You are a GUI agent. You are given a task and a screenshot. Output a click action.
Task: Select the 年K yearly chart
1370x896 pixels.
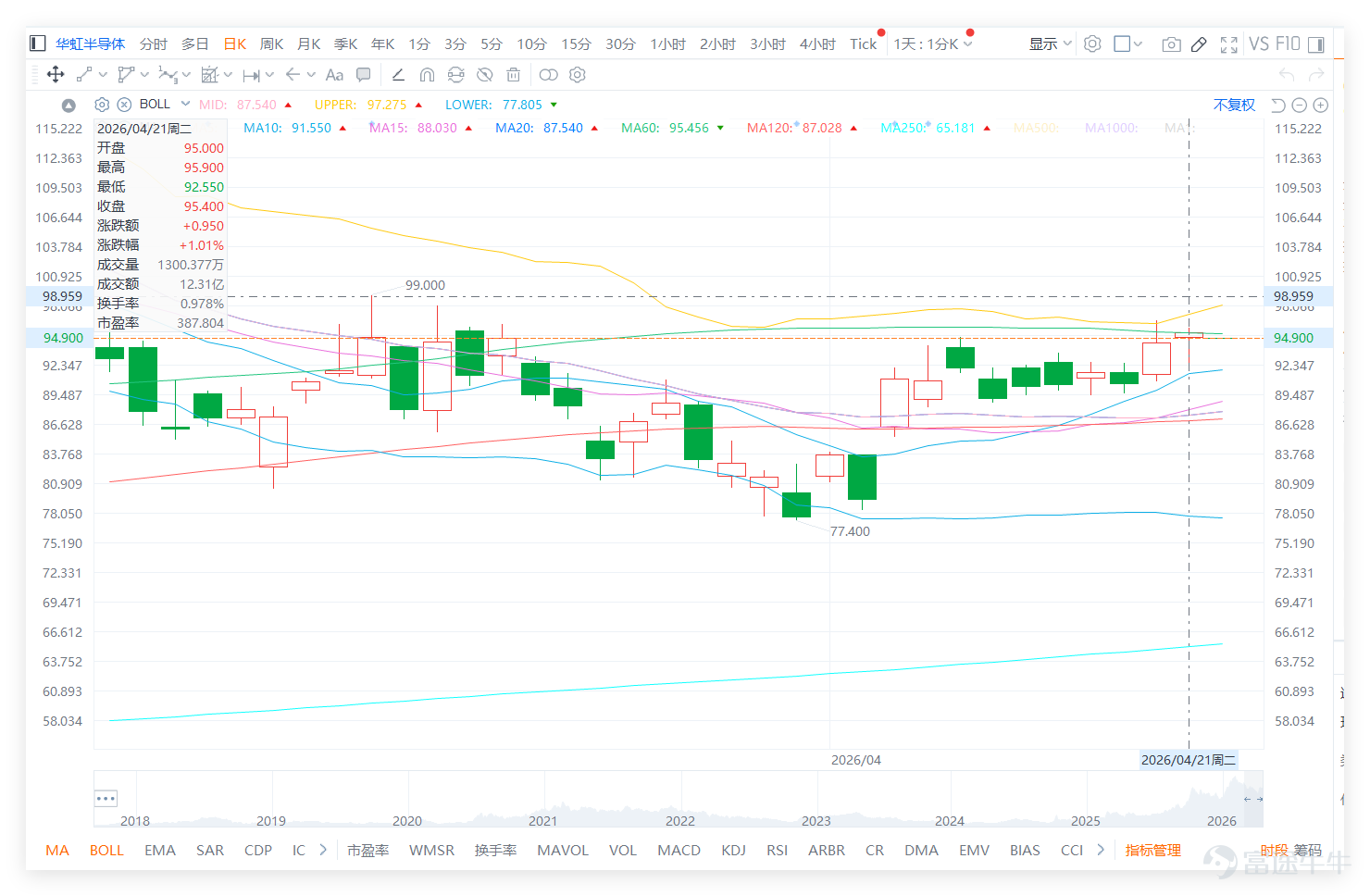point(383,44)
